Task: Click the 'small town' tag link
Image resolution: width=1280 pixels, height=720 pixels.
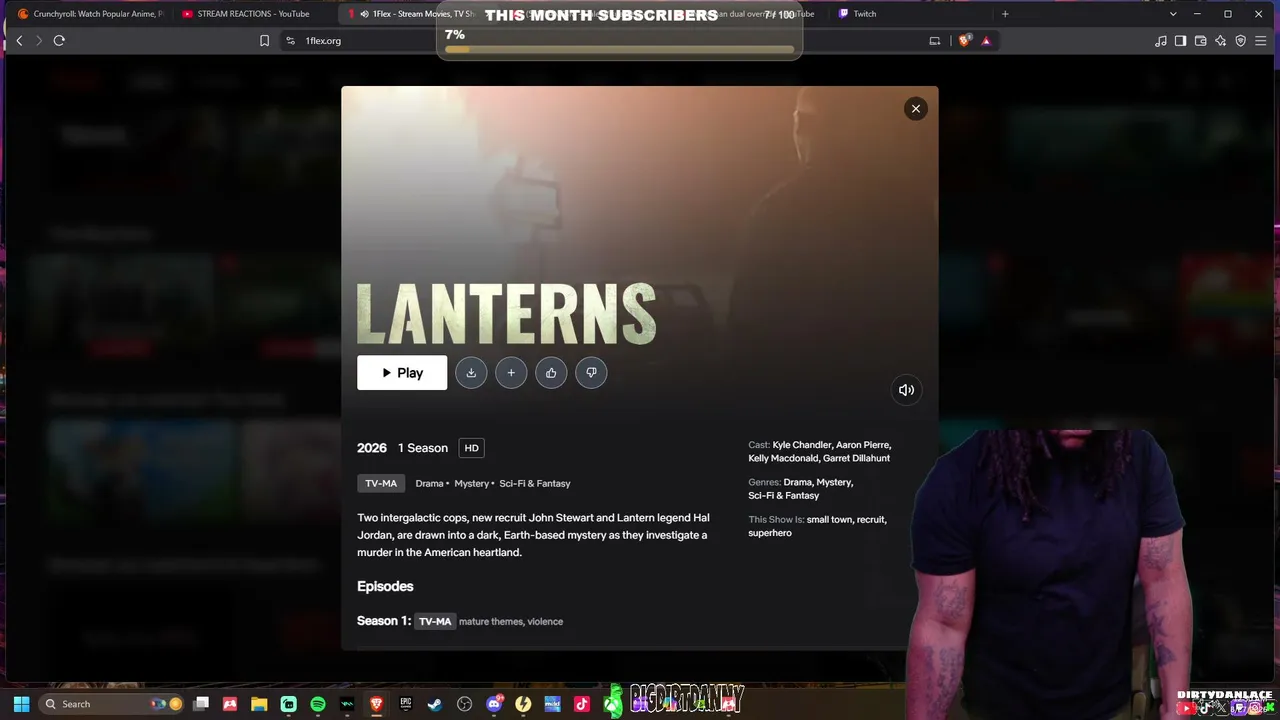Action: [x=830, y=520]
